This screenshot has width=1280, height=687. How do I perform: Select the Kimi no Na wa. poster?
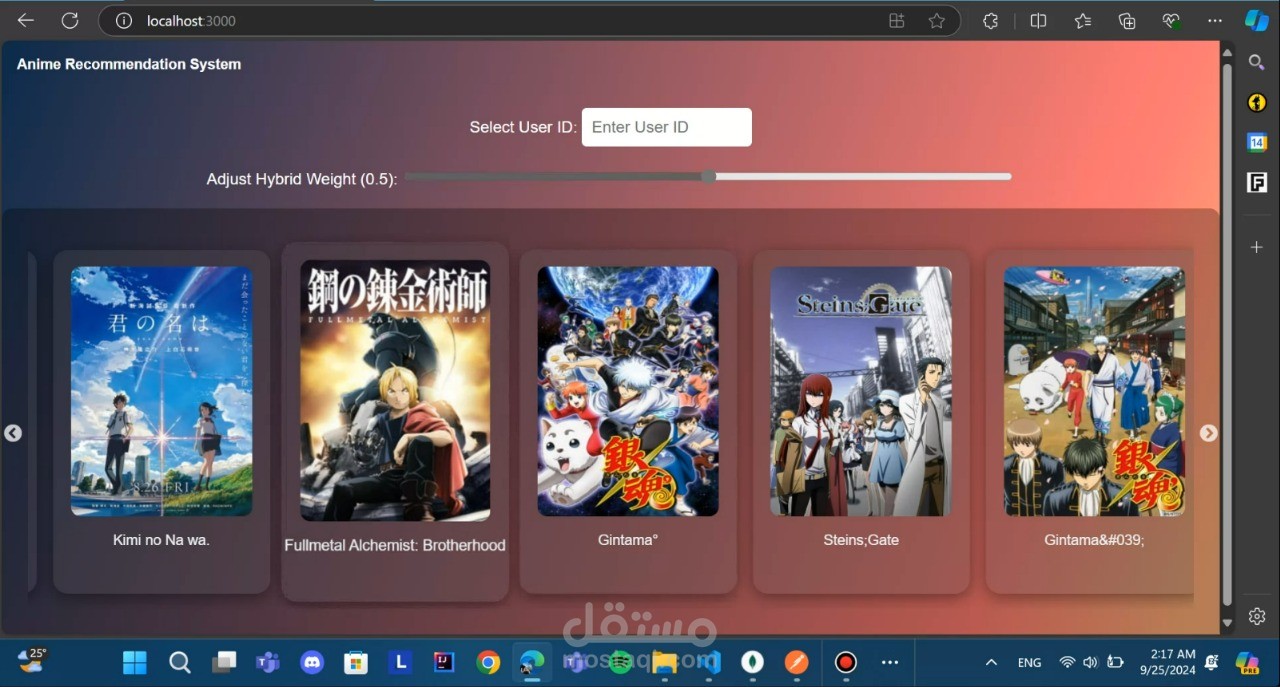click(161, 391)
